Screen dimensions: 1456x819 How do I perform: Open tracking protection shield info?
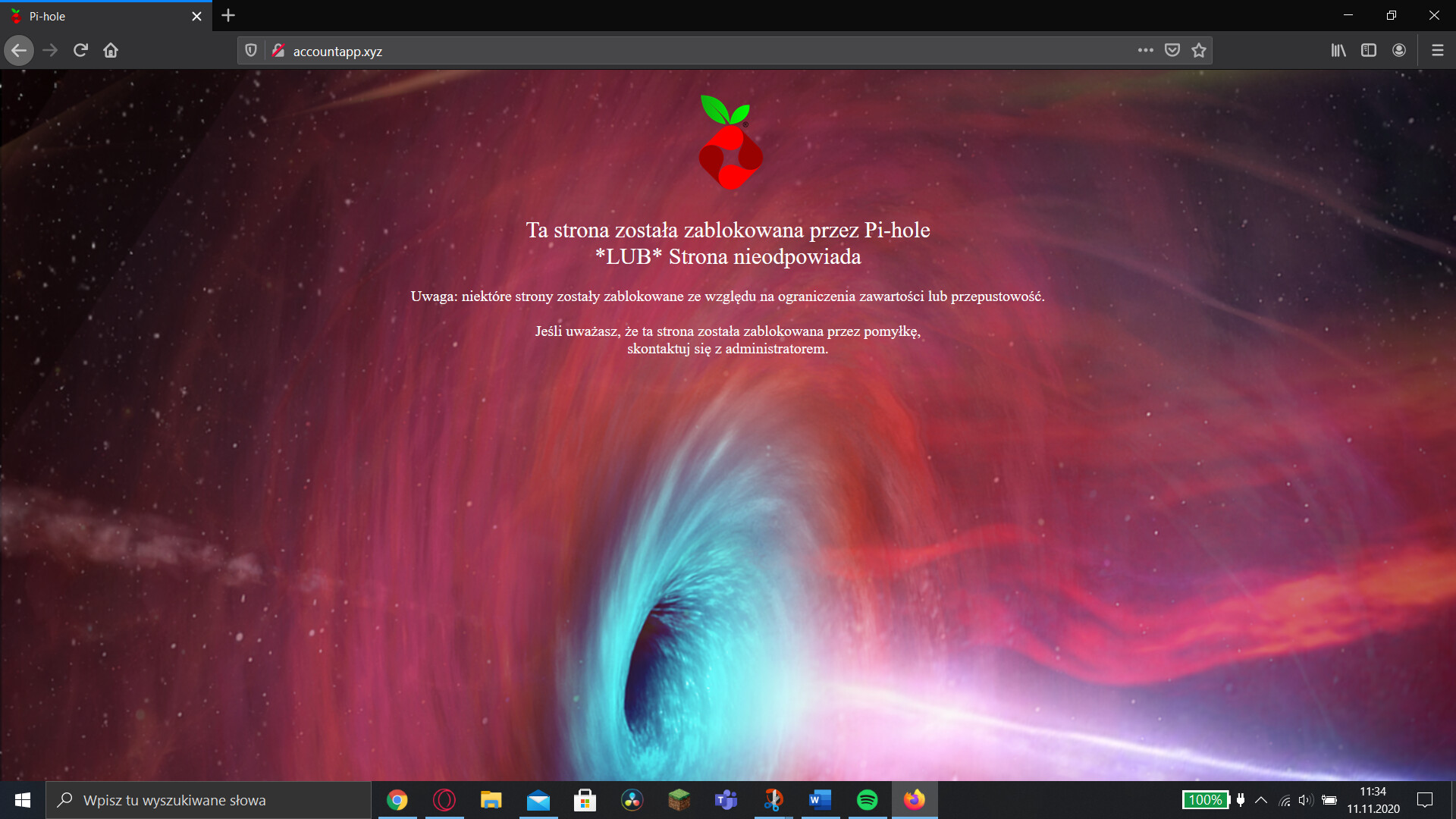pos(251,51)
